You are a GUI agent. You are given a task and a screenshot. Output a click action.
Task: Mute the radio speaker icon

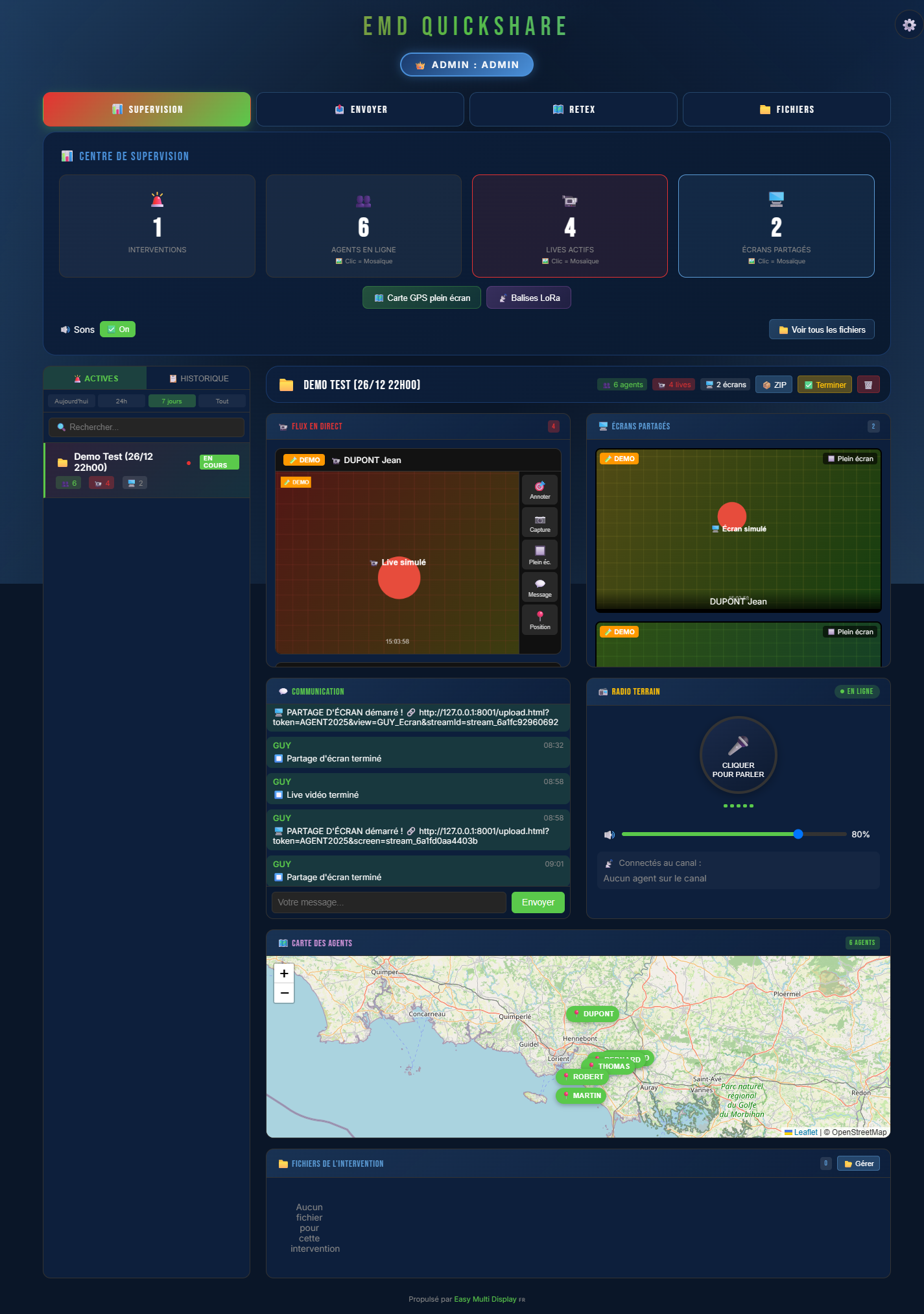point(609,835)
